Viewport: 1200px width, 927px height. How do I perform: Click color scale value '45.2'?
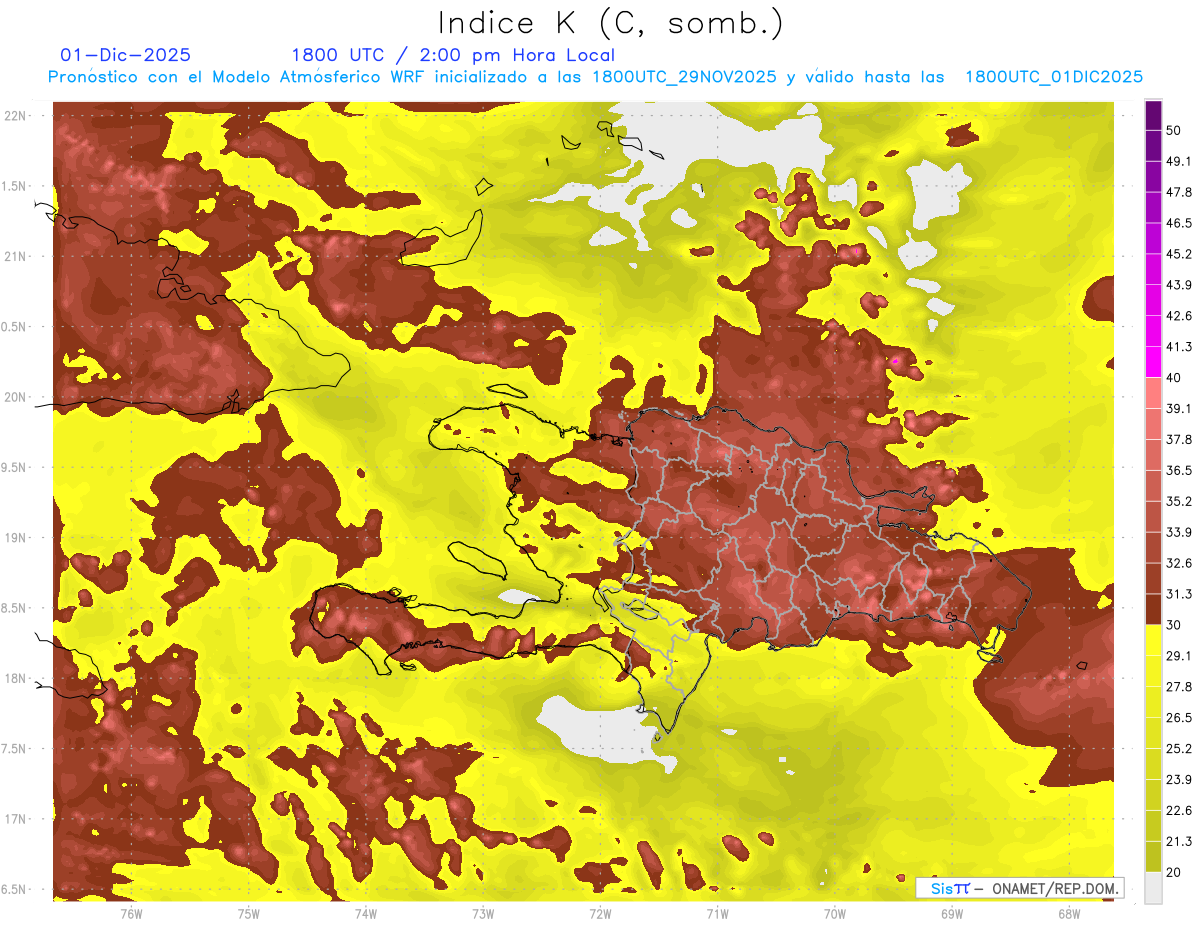pos(1179,254)
